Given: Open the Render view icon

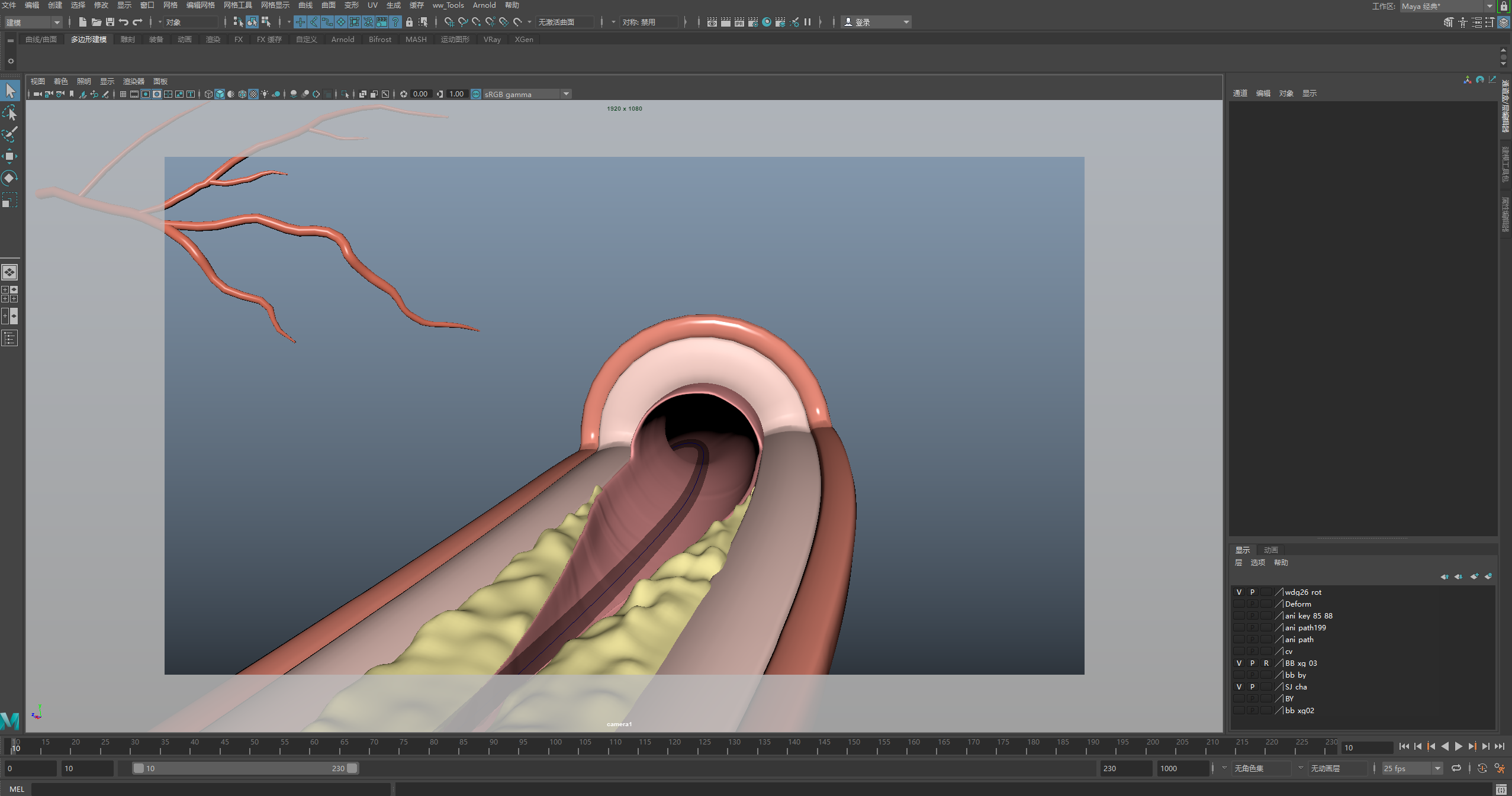Looking at the screenshot, I should pos(712,22).
